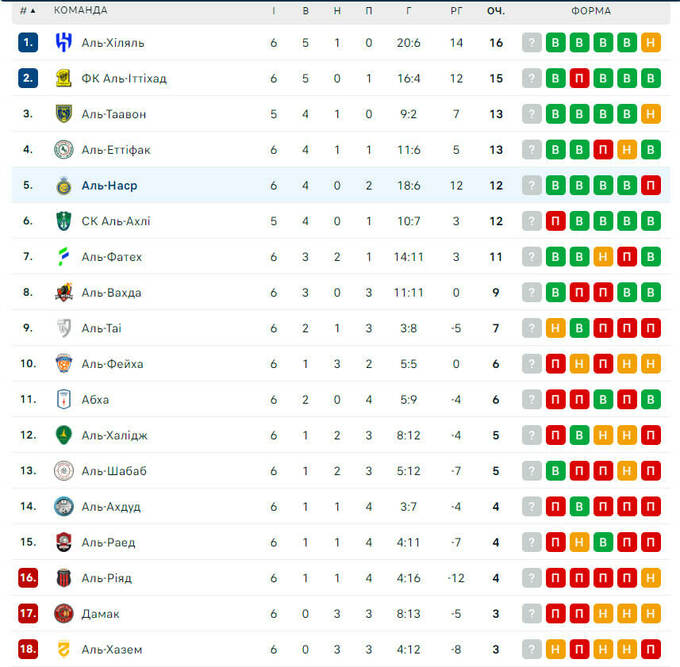680x667 pixels.
Task: Click the Аль-Наср team logo
Action: point(64,185)
